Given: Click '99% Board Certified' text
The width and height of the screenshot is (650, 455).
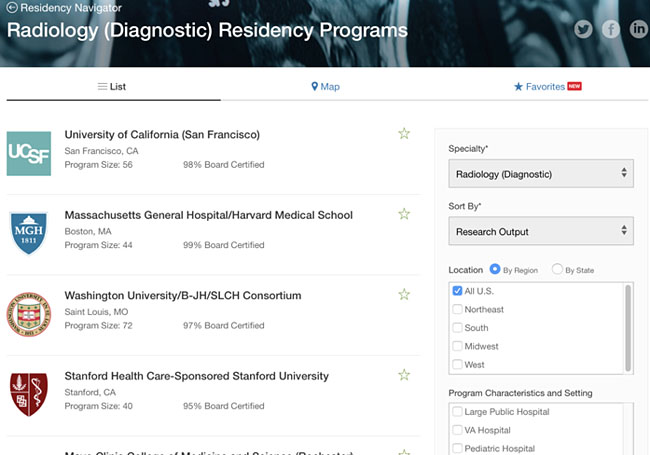Looking at the screenshot, I should [224, 245].
